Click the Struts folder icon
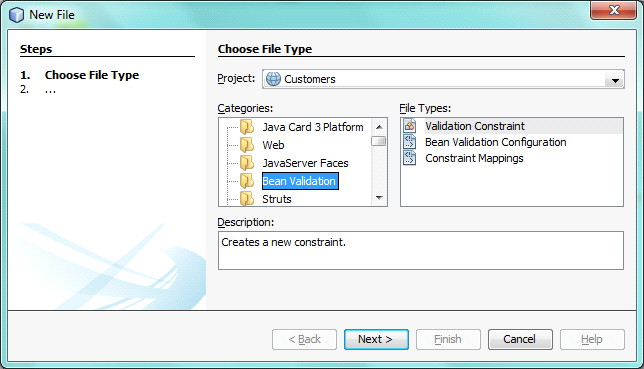This screenshot has height=369, width=644. (x=247, y=199)
